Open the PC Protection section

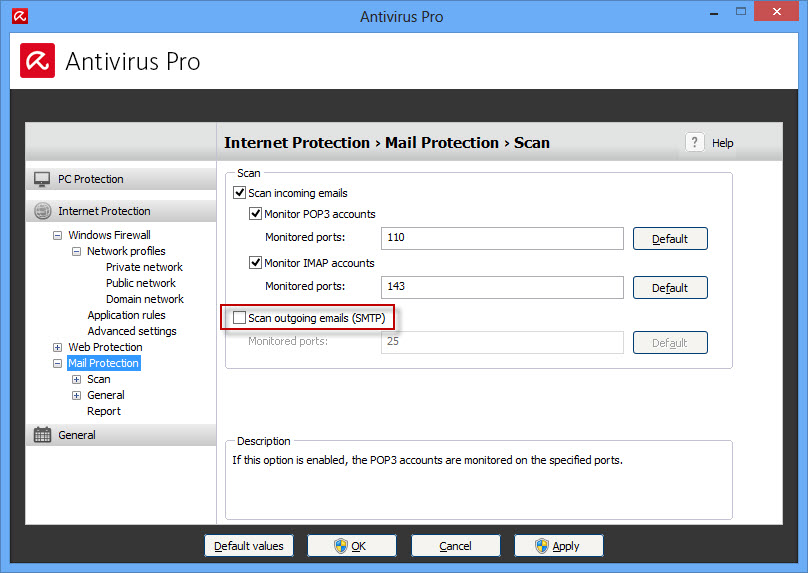[x=121, y=179]
